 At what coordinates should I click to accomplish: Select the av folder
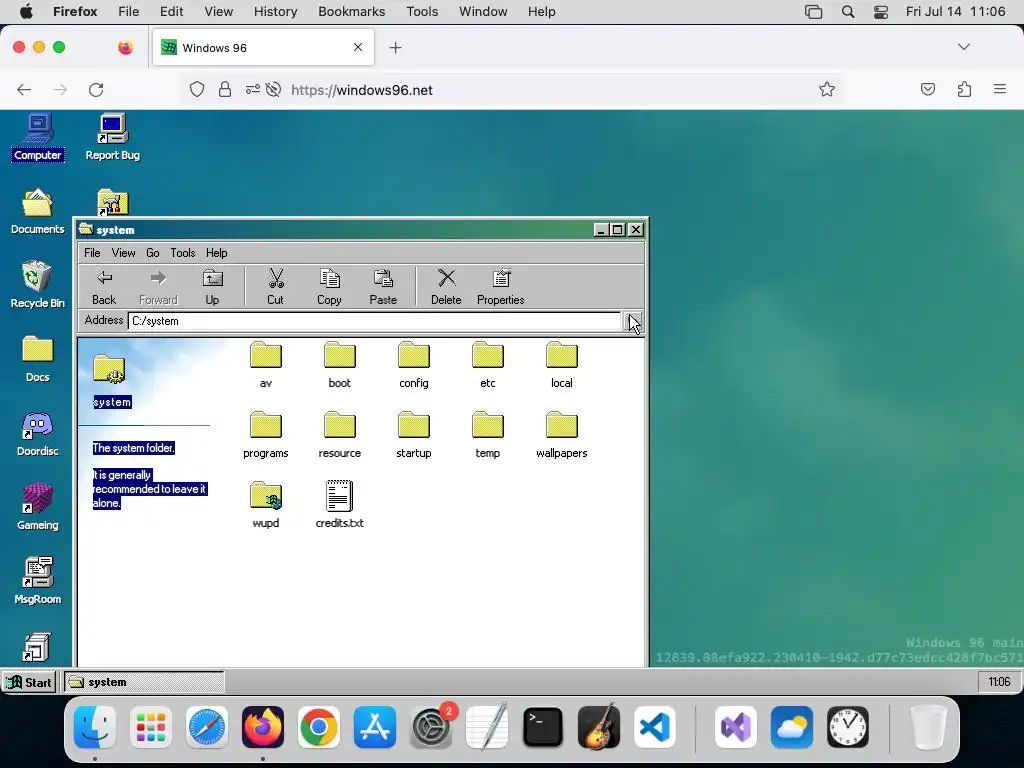[266, 365]
